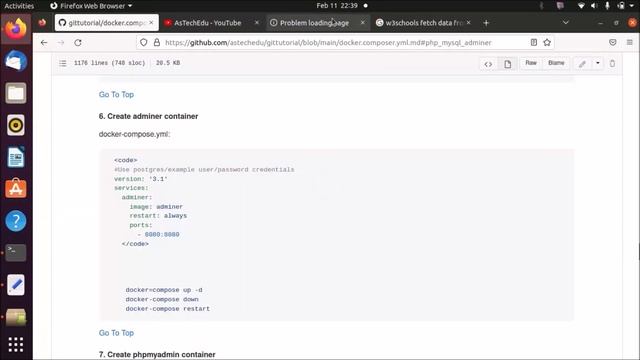Open the Pocket save icon
This screenshot has height=360, width=640.
click(613, 42)
